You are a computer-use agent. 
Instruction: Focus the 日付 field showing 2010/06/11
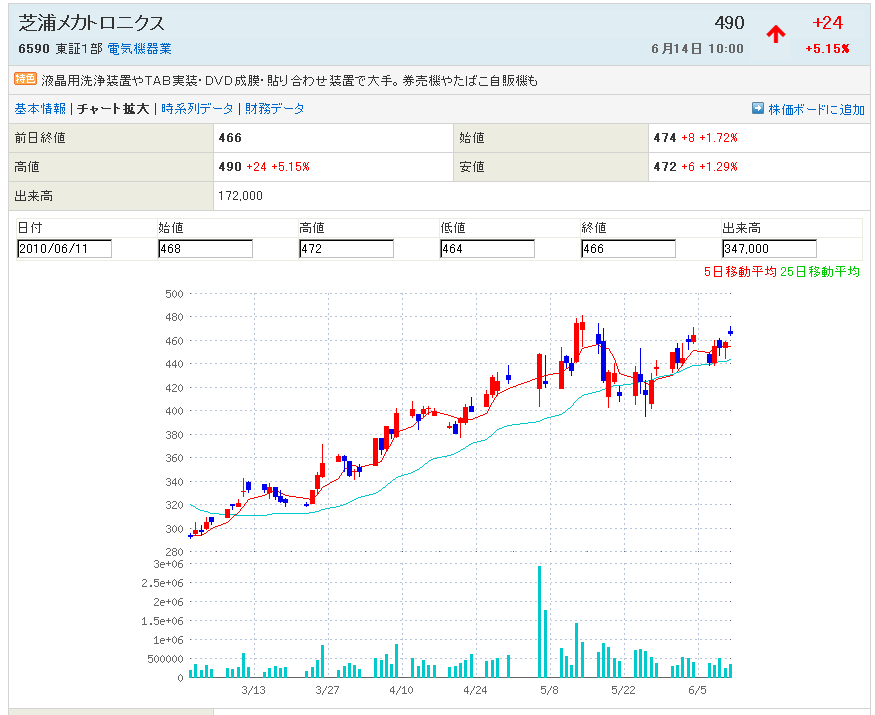[x=64, y=249]
